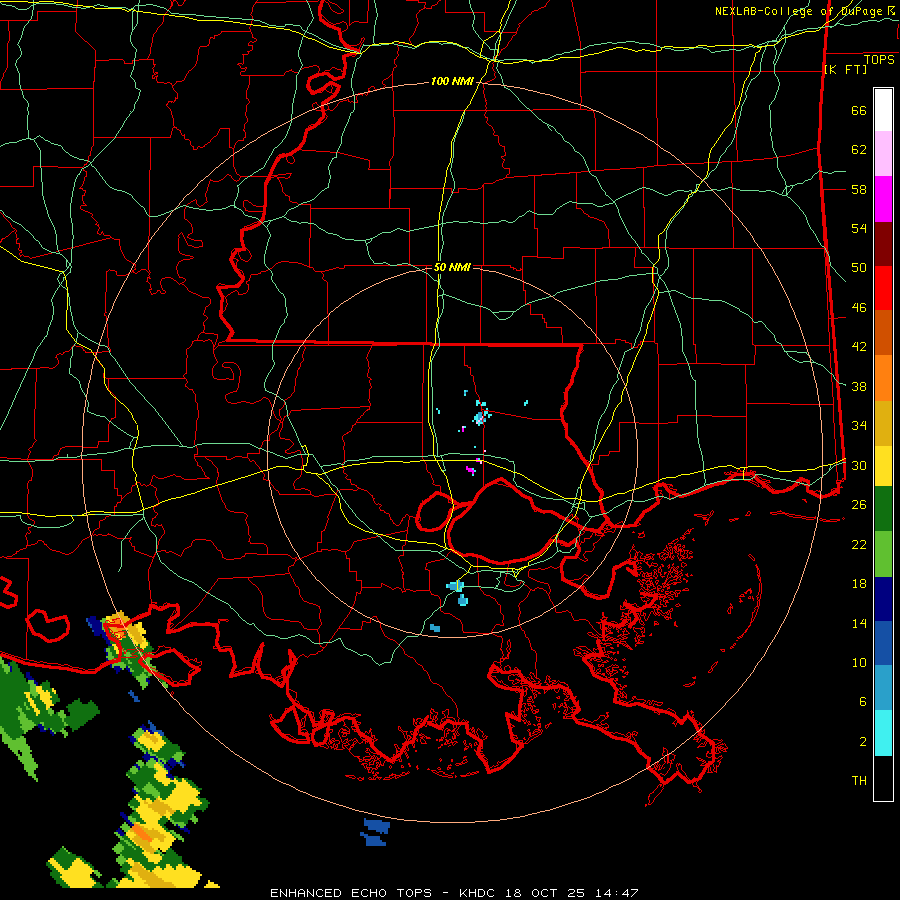Click the 14:47 timestamp in the caption
The width and height of the screenshot is (900, 900).
point(616,893)
